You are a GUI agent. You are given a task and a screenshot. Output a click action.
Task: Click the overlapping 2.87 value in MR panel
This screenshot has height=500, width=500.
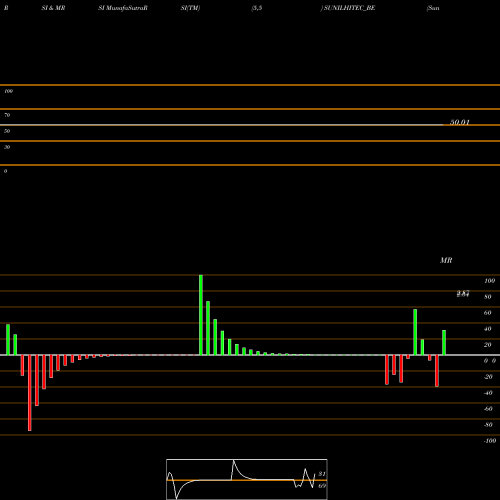[463, 293]
